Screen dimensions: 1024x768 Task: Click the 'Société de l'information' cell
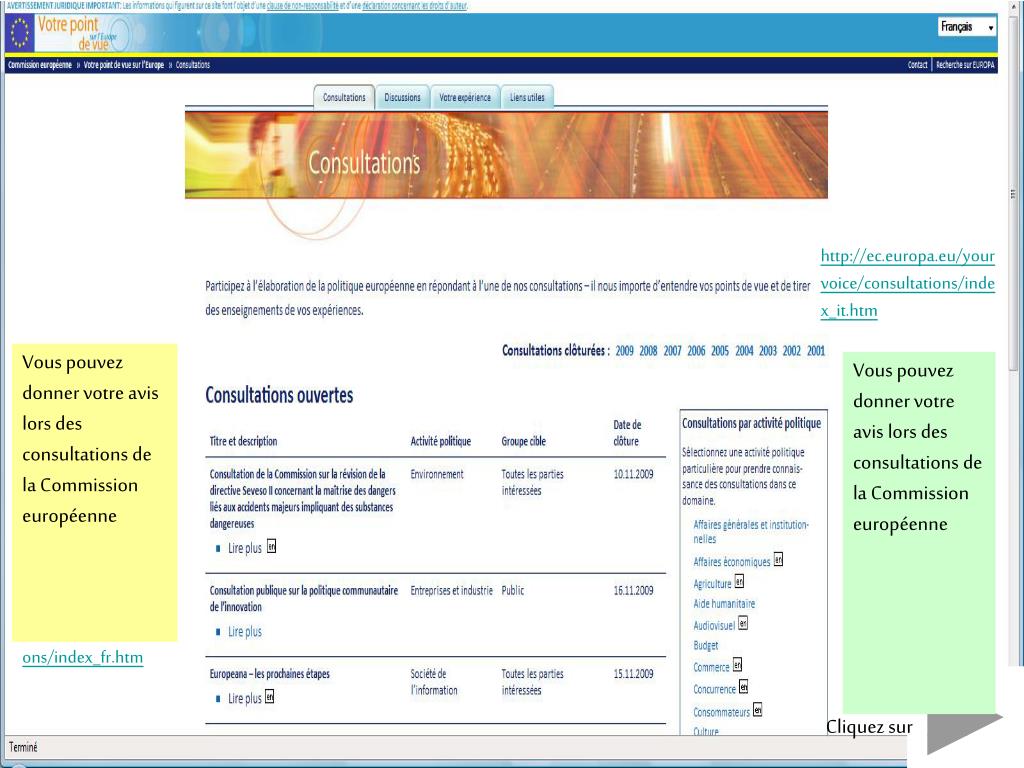pos(434,682)
